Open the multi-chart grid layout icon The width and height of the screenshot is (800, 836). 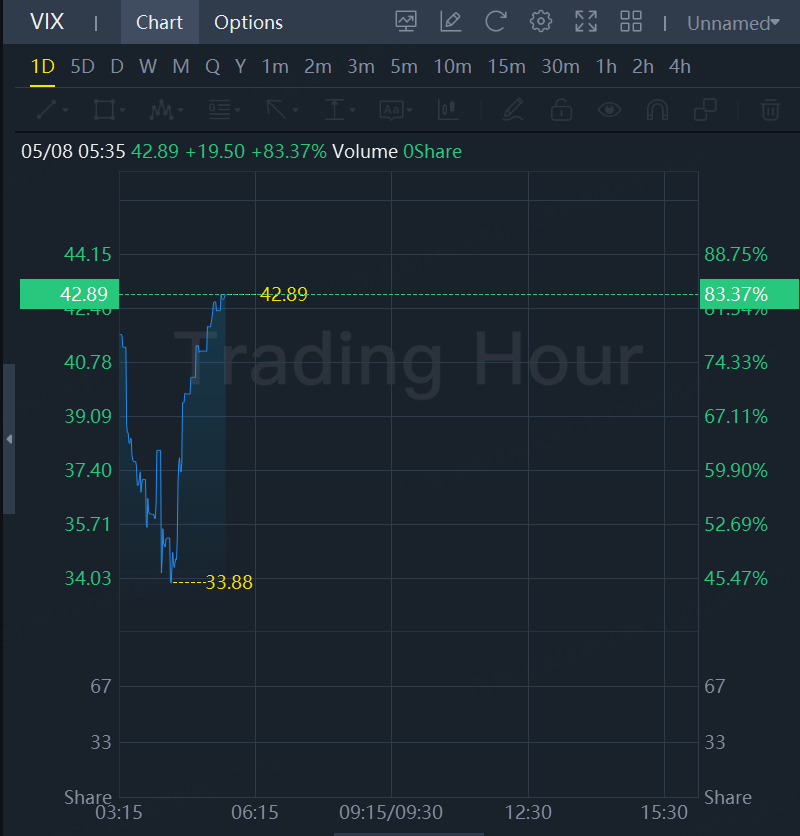point(631,22)
